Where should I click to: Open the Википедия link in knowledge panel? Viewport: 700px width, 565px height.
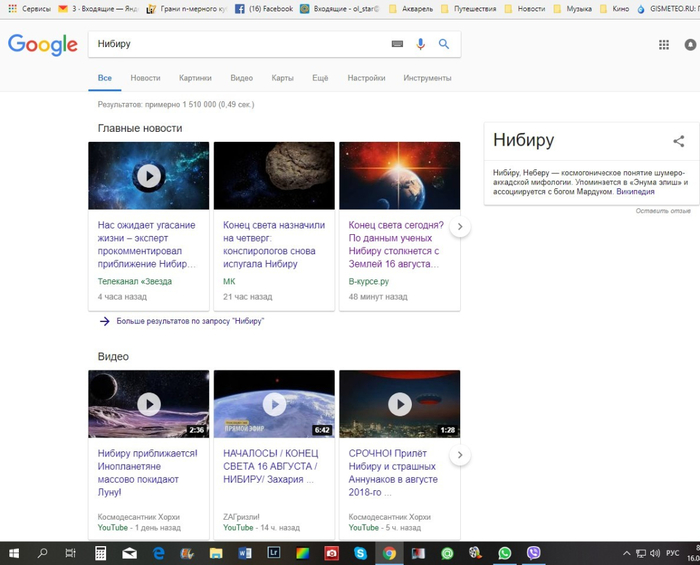(x=635, y=192)
